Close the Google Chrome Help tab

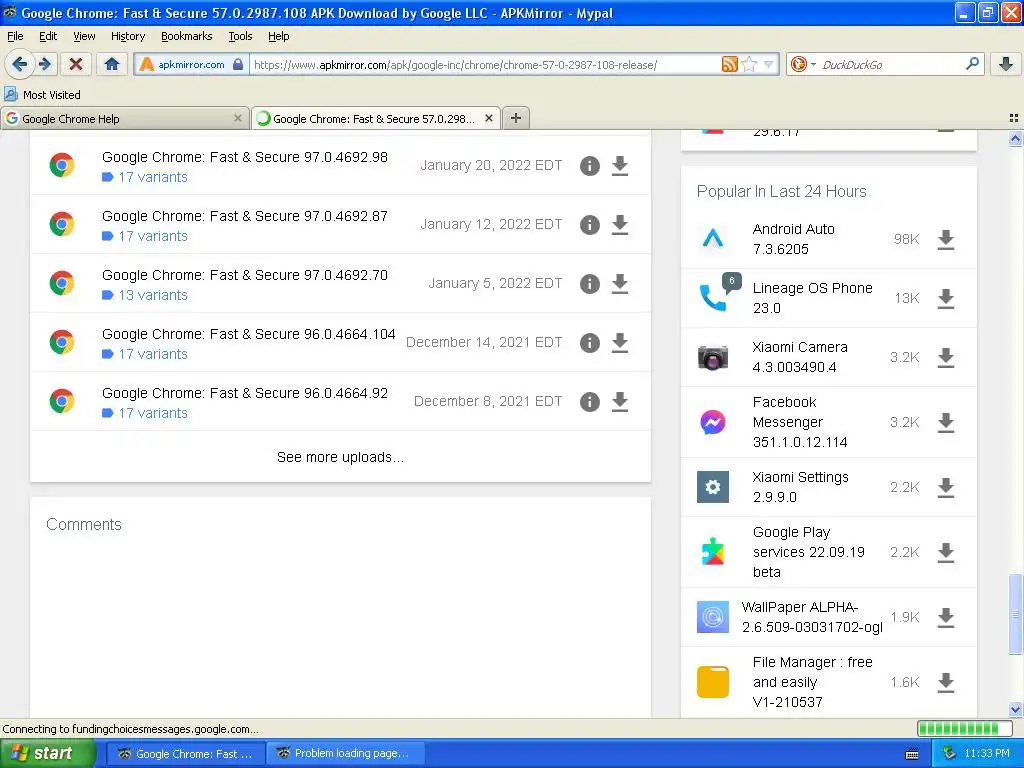(238, 118)
